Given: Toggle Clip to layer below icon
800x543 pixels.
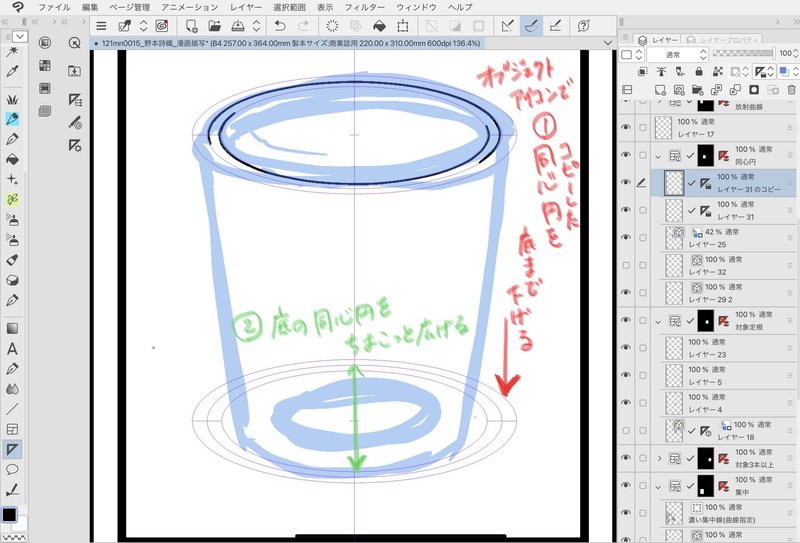Looking at the screenshot, I should click(x=642, y=71).
